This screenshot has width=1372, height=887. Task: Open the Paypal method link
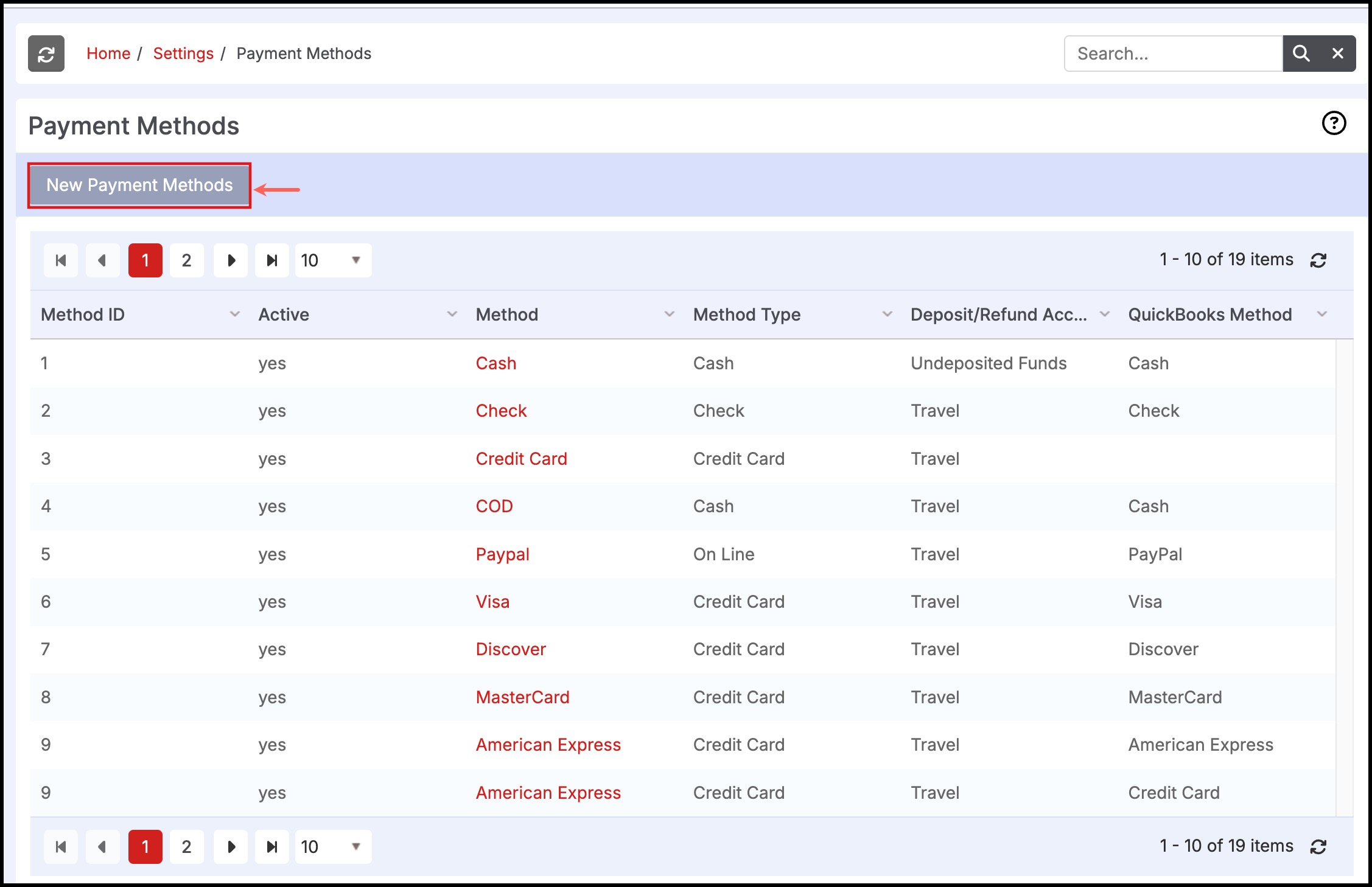coord(502,554)
